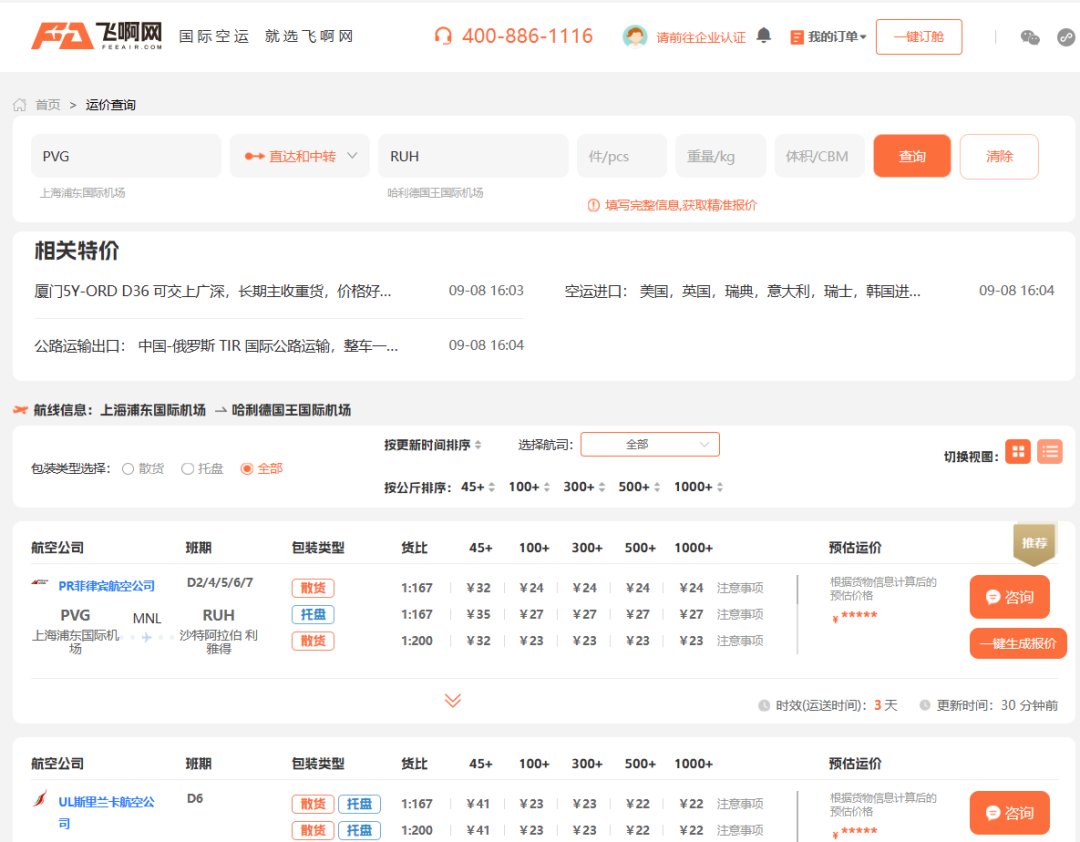Open the 直达和中转 route type dropdown
1080x842 pixels.
tap(300, 156)
